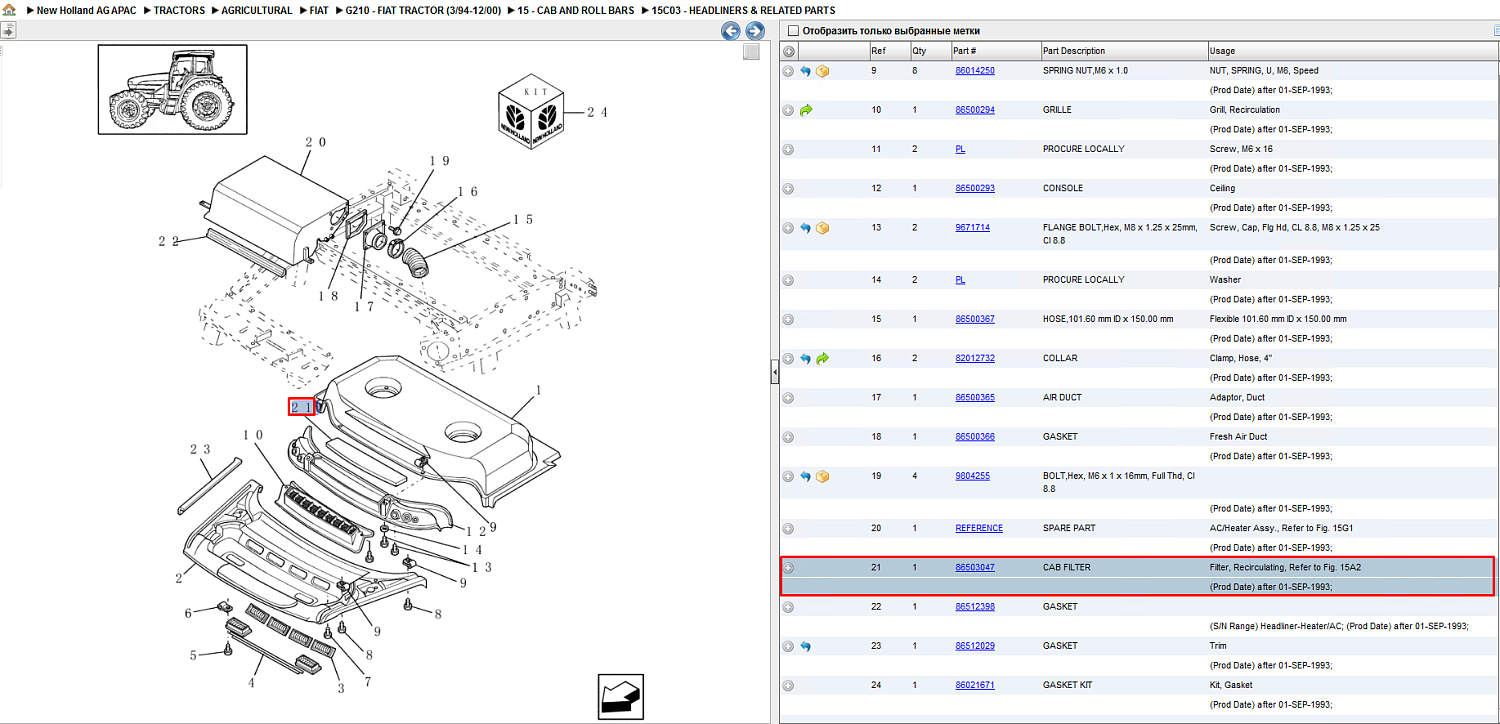
Task: Go to the next figure with forward arrow
Action: 755,31
